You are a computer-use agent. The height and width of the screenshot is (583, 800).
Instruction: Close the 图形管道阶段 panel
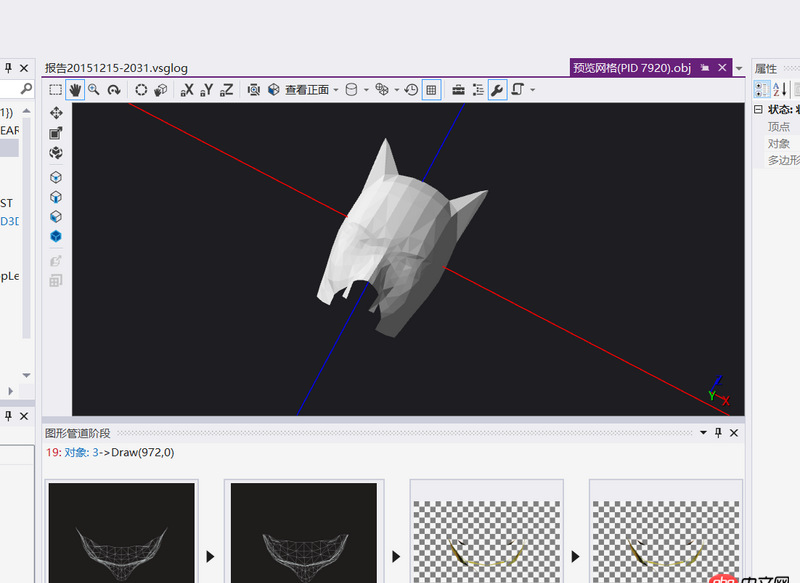click(x=734, y=433)
